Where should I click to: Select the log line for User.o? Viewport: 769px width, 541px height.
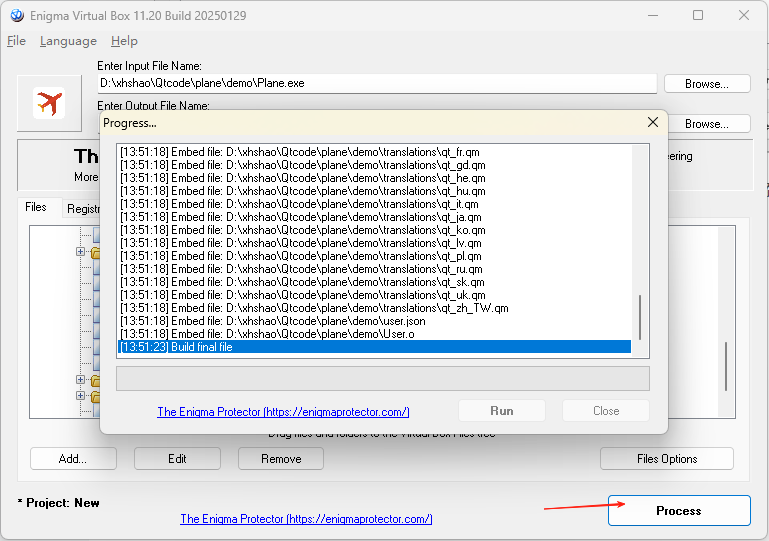pos(375,334)
